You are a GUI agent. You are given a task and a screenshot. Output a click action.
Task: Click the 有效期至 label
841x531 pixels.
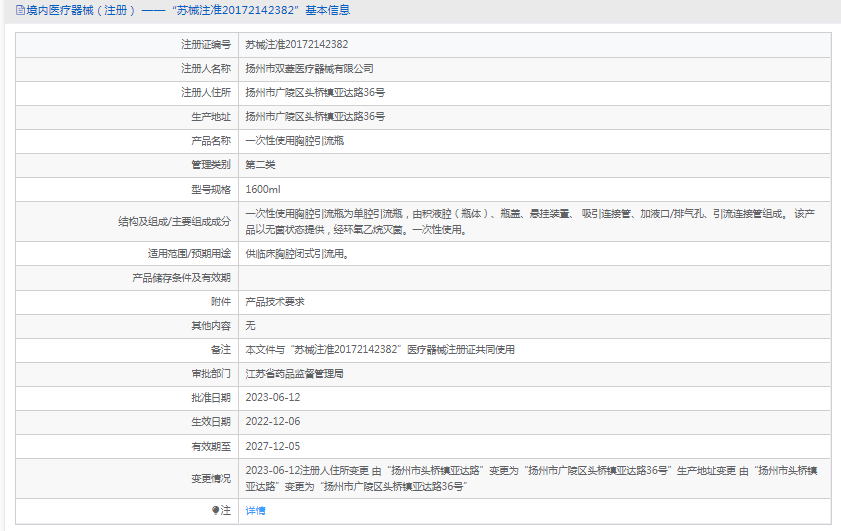211,446
